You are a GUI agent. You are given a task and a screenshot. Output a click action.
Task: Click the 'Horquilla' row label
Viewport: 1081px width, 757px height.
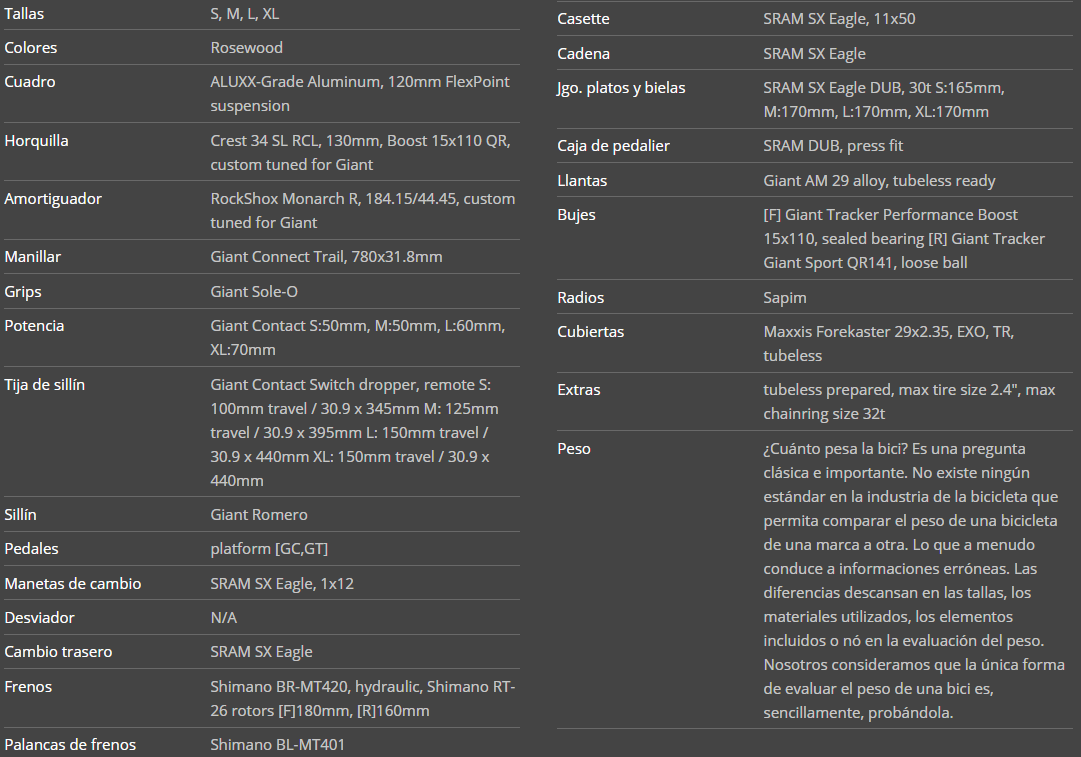coord(36,141)
